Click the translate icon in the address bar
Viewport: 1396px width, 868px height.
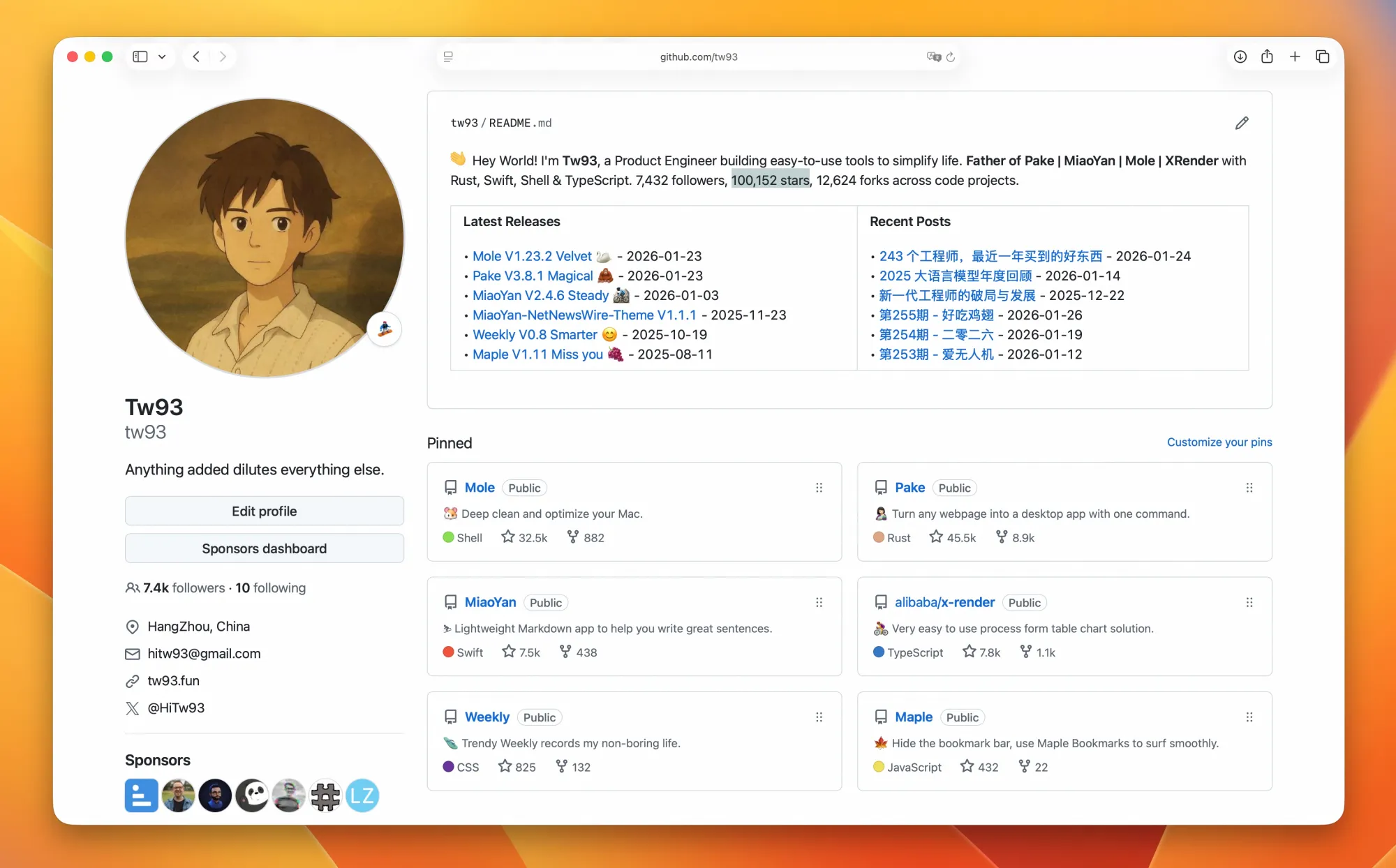click(x=933, y=57)
